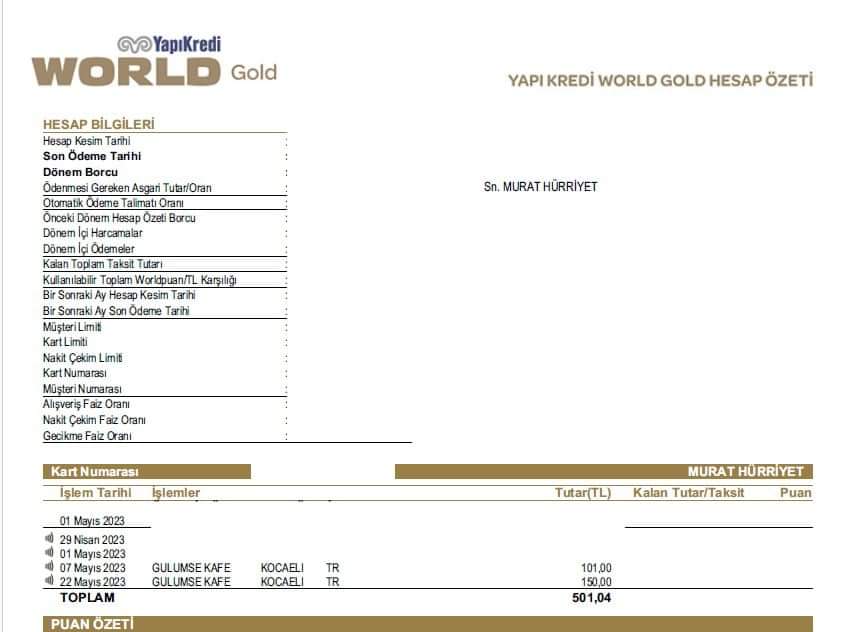
Task: Click the Kalan Tutar/Taksit column header
Action: click(689, 493)
